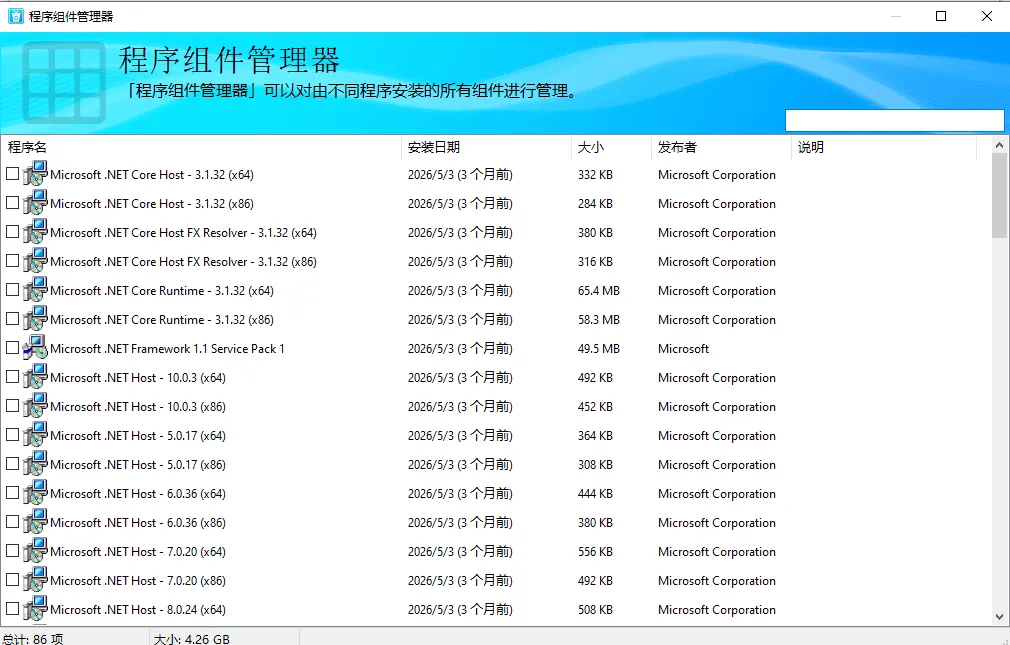The height and width of the screenshot is (645, 1010).
Task: Select the icon for .NET Host 8.0.24 (x64)
Action: pos(35,609)
